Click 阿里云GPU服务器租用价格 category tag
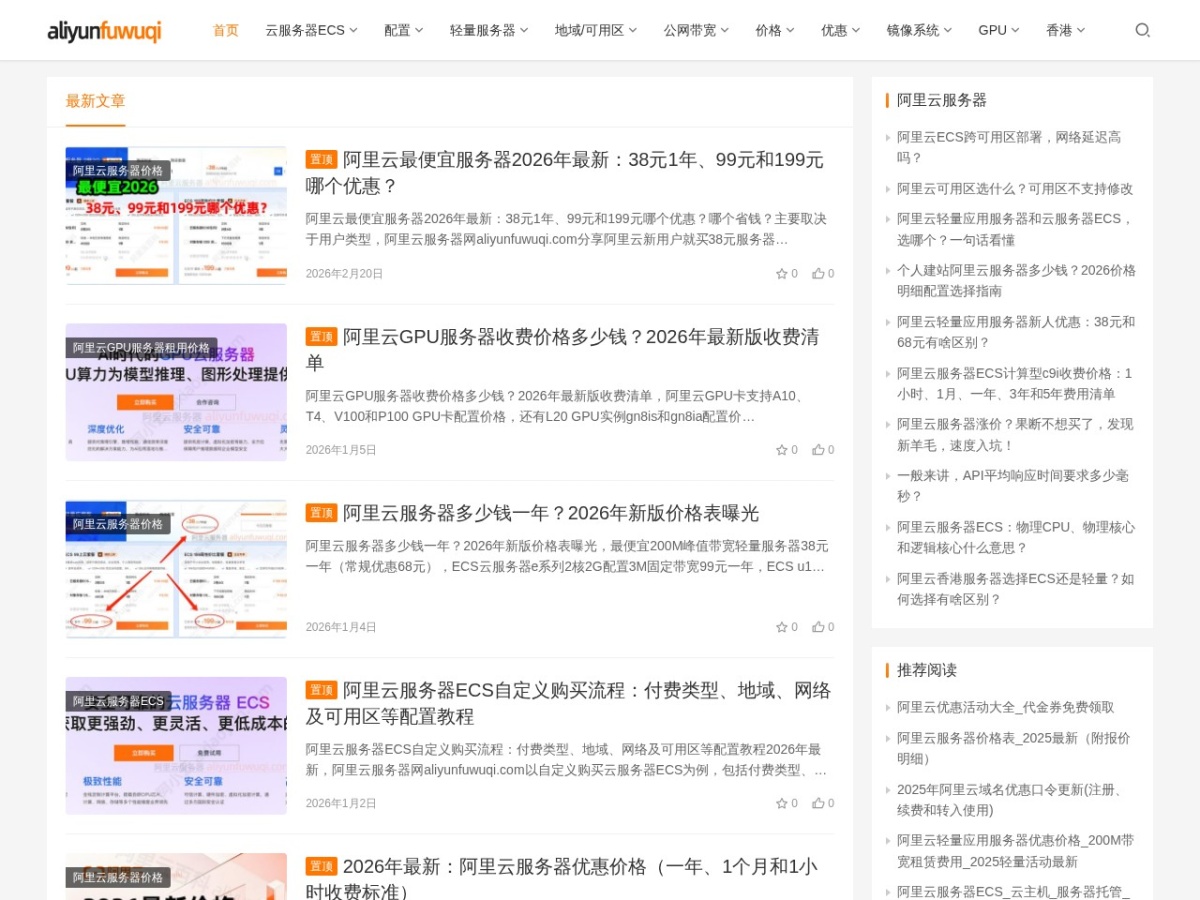The width and height of the screenshot is (1200, 900). pyautogui.click(x=141, y=348)
